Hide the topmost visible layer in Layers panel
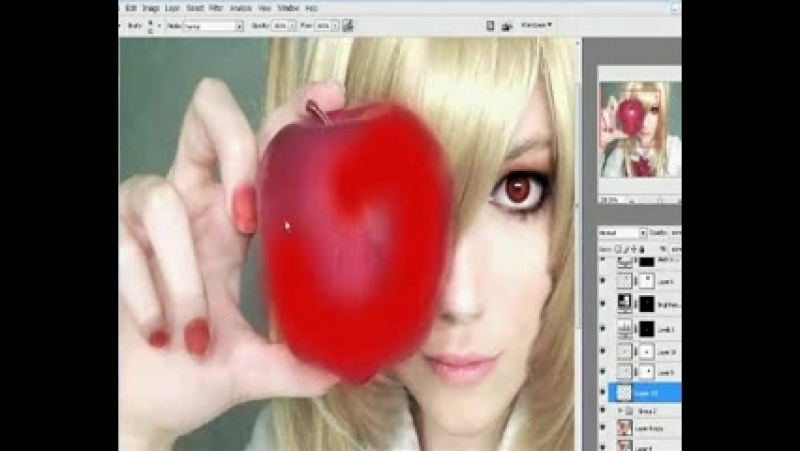The height and width of the screenshot is (451, 800). coord(603,260)
